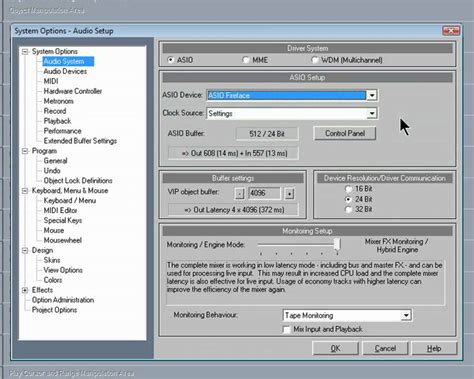Select 32 Bit device resolution
Image resolution: width=474 pixels, height=379 pixels.
348,209
